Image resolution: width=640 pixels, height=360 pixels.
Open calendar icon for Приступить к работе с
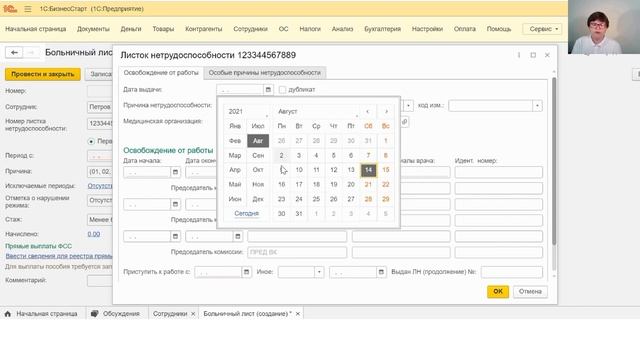click(246, 272)
